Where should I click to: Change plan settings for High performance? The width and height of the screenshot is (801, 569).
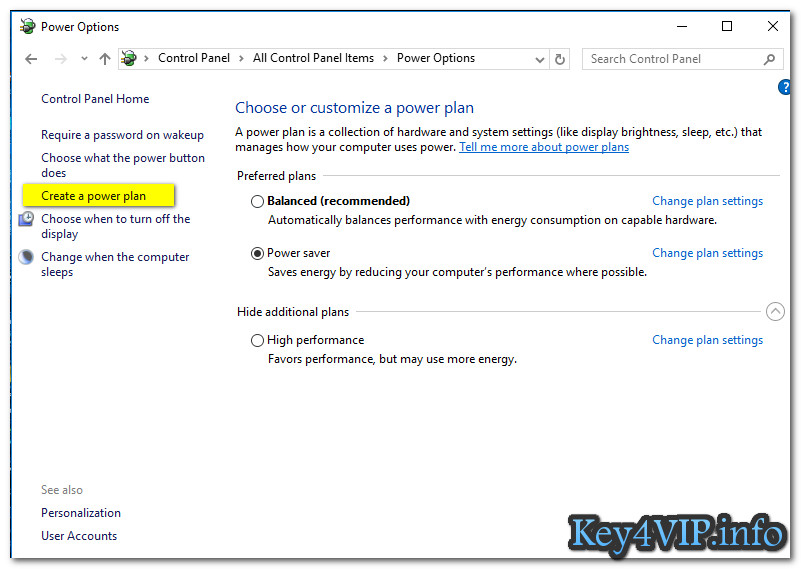pyautogui.click(x=708, y=340)
